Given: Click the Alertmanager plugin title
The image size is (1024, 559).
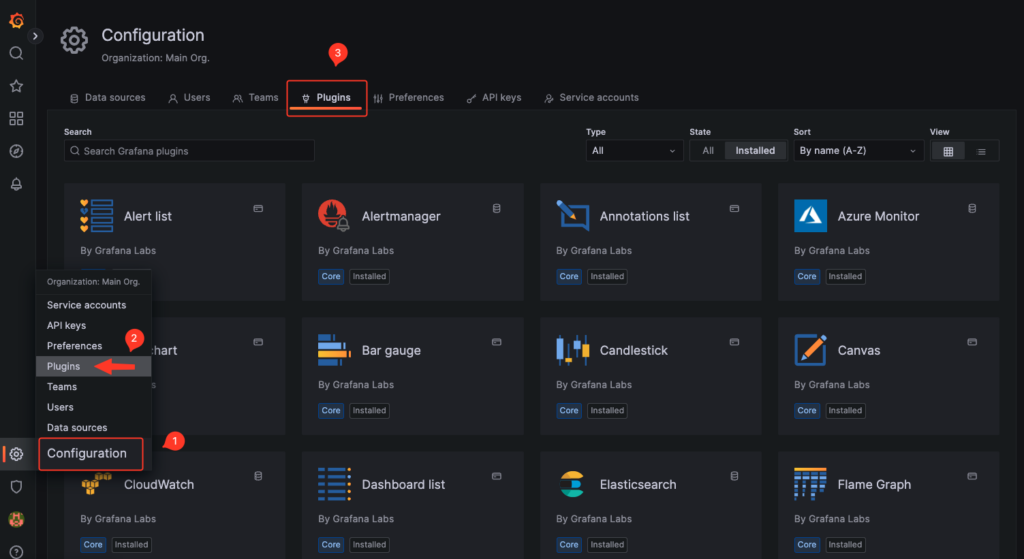Looking at the screenshot, I should [401, 216].
